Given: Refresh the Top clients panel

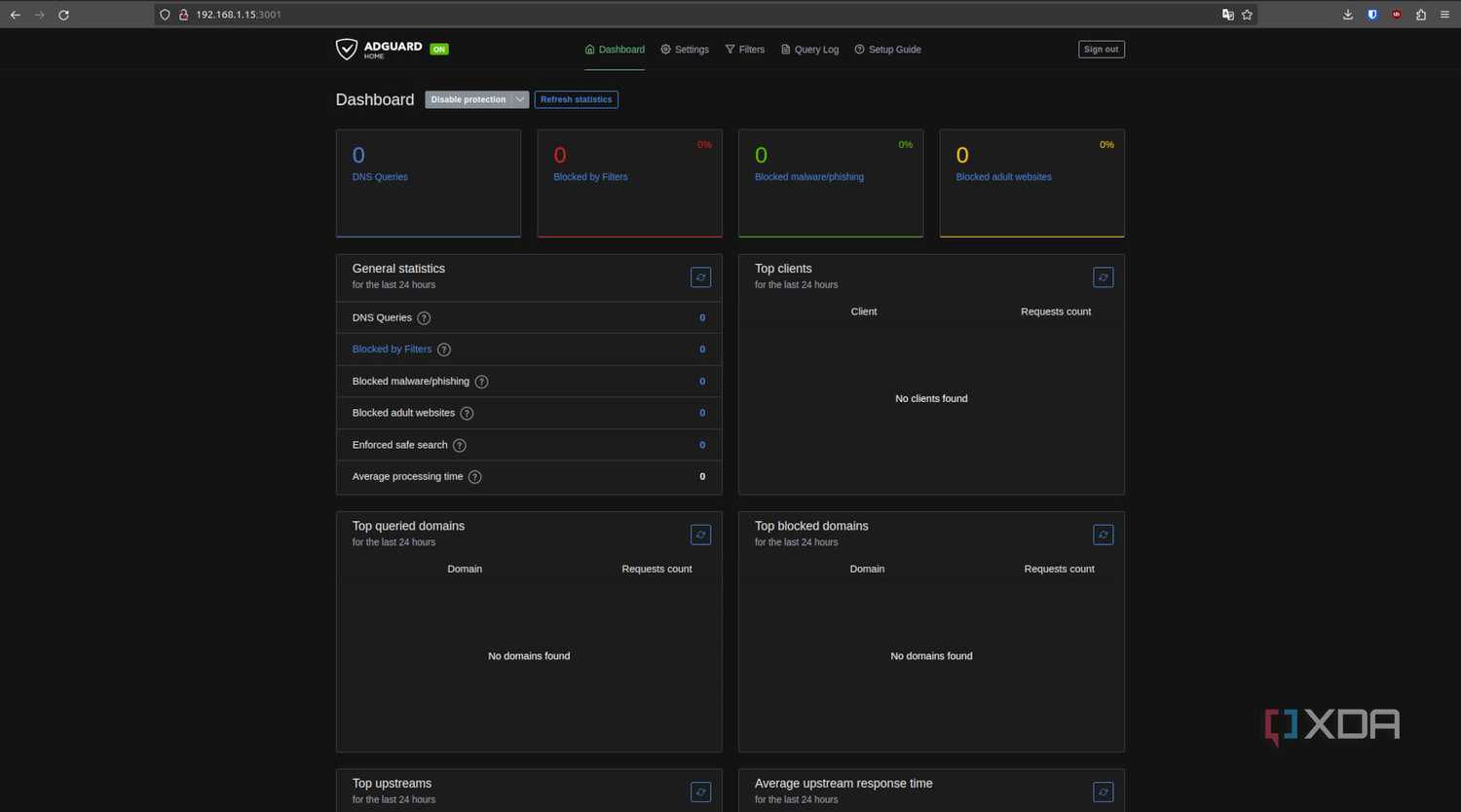Looking at the screenshot, I should click(1103, 277).
